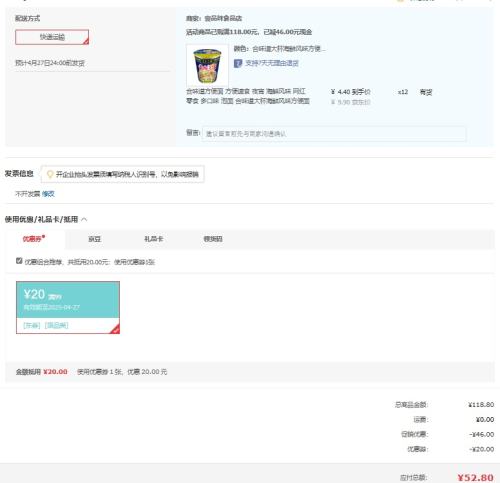This screenshot has height=483, width=500.
Task: Click the 7-day return policy shield icon
Action: pos(238,63)
